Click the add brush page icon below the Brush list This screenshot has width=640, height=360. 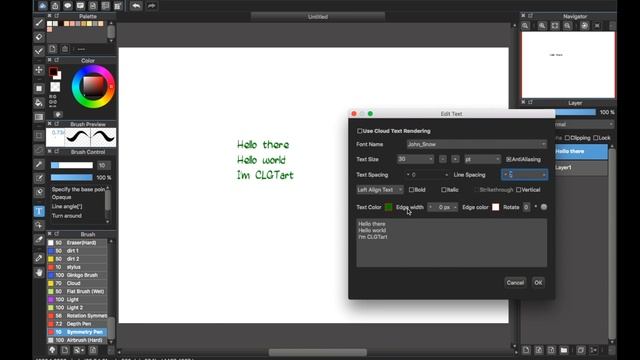coord(65,350)
